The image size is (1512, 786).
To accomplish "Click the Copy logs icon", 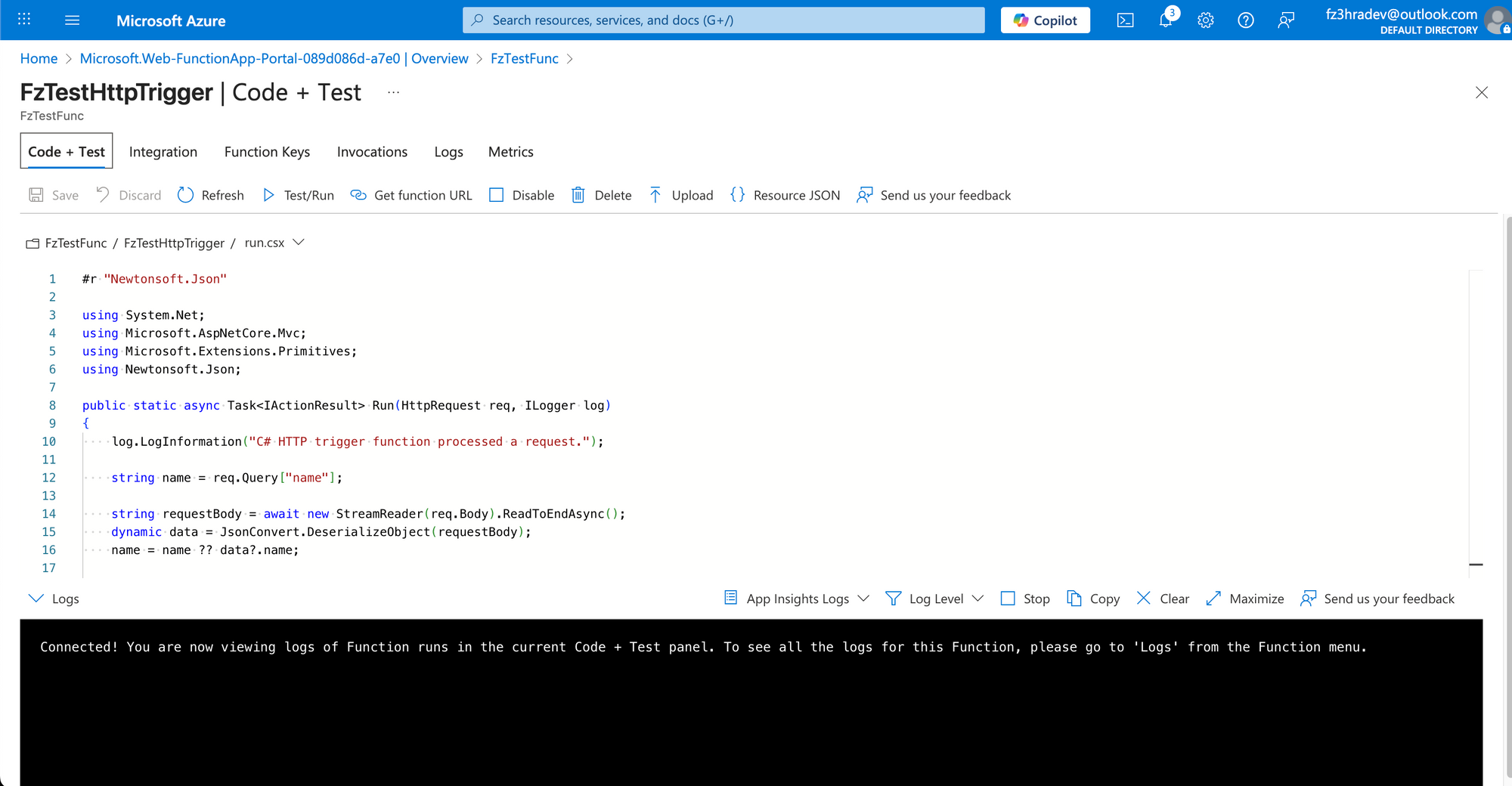I will tap(1074, 598).
